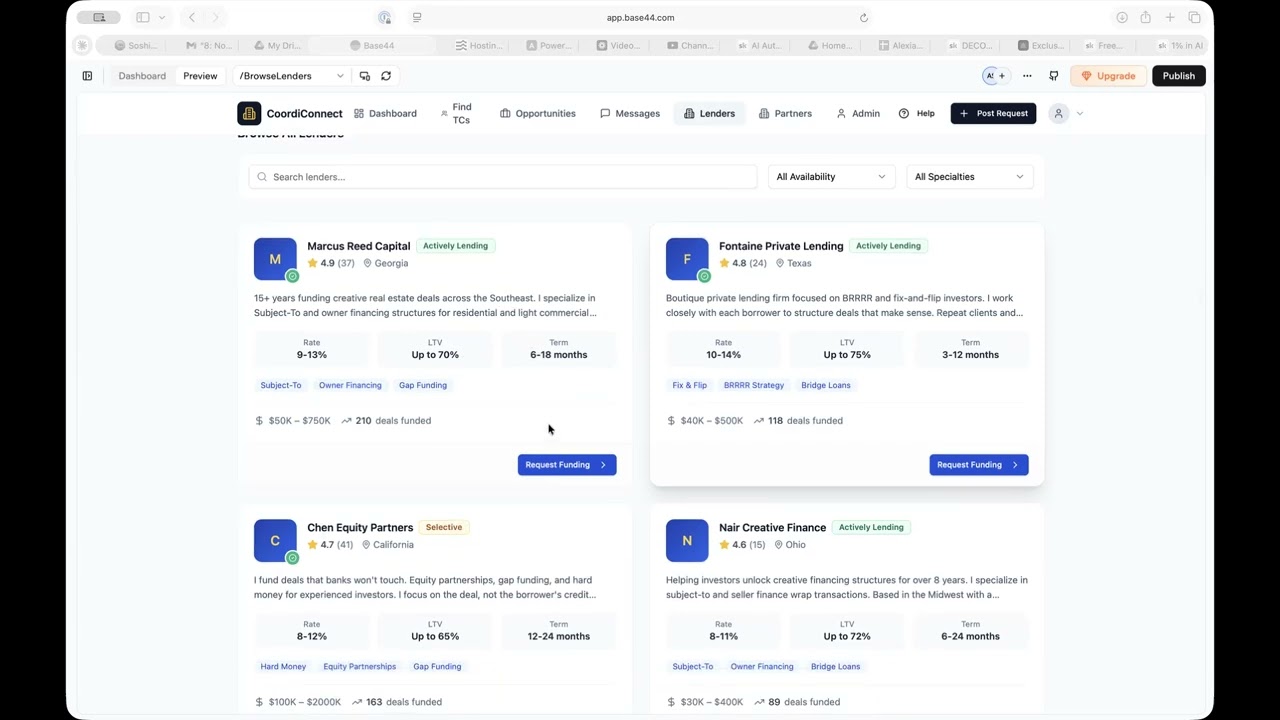Request Funding from Marcus Reed Capital
The width and height of the screenshot is (1280, 720).
pyautogui.click(x=567, y=464)
